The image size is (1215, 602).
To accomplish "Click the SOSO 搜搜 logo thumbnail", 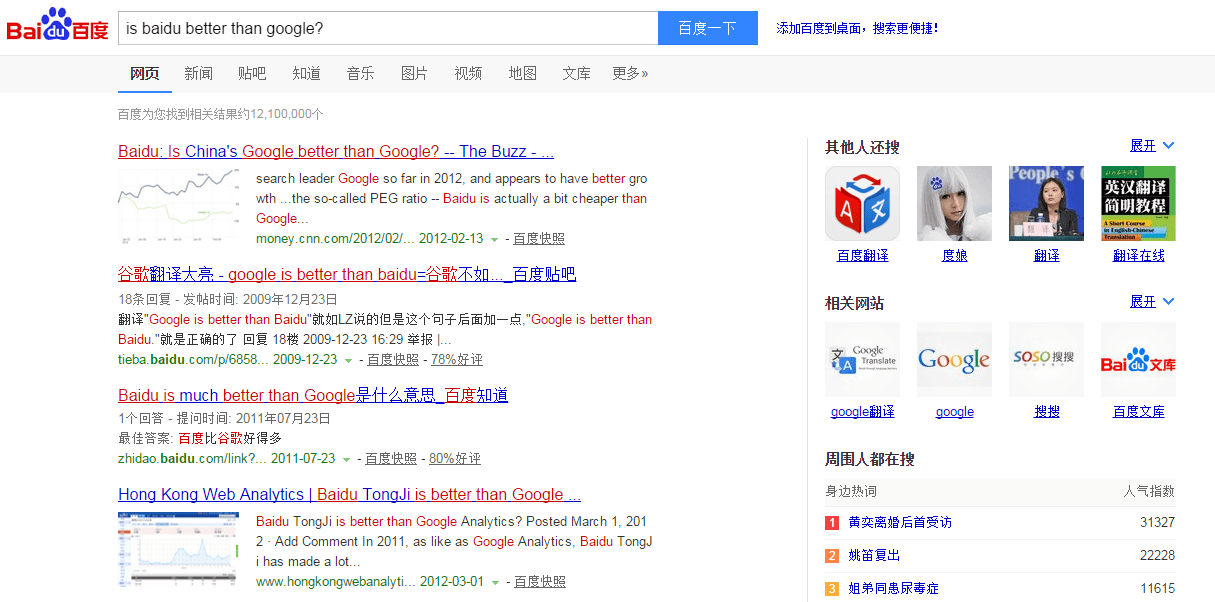I will coord(1046,360).
